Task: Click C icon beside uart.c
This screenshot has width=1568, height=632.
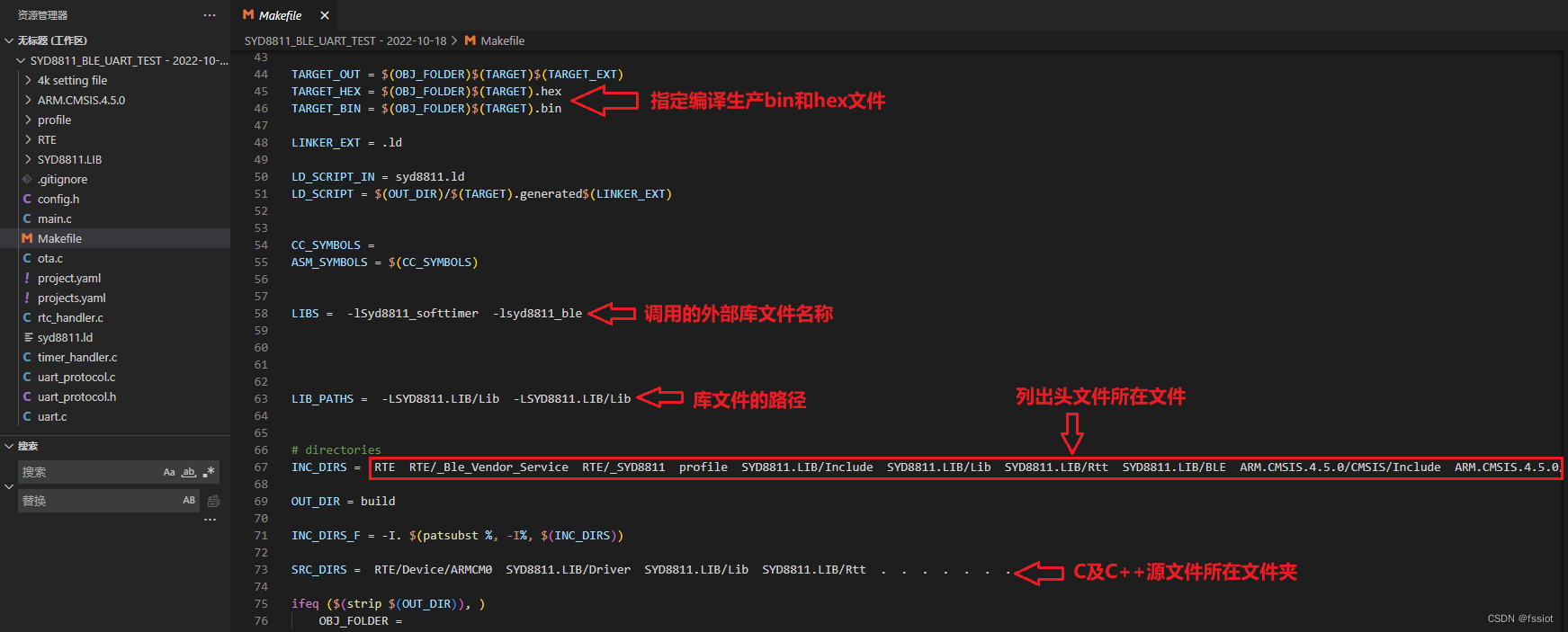Action: point(27,416)
